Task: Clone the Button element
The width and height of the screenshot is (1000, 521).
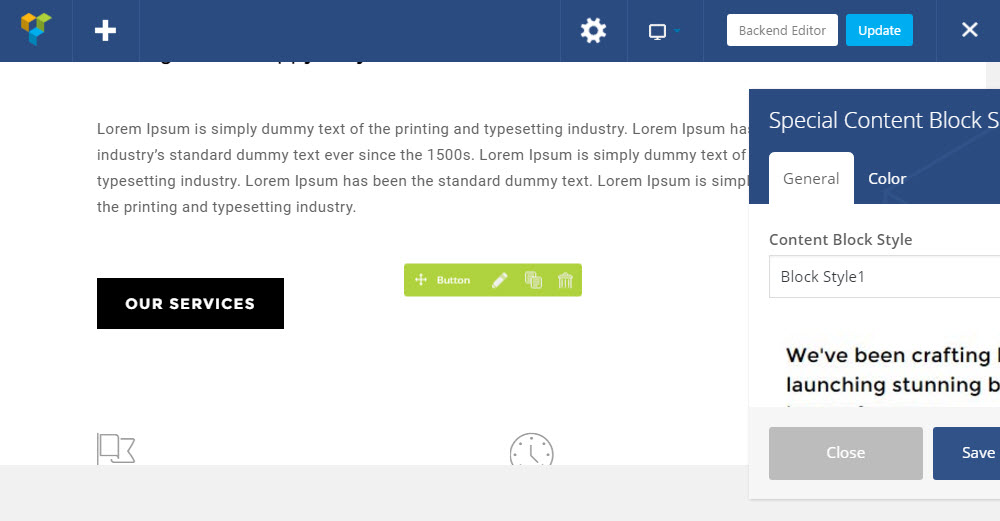Action: (x=533, y=280)
